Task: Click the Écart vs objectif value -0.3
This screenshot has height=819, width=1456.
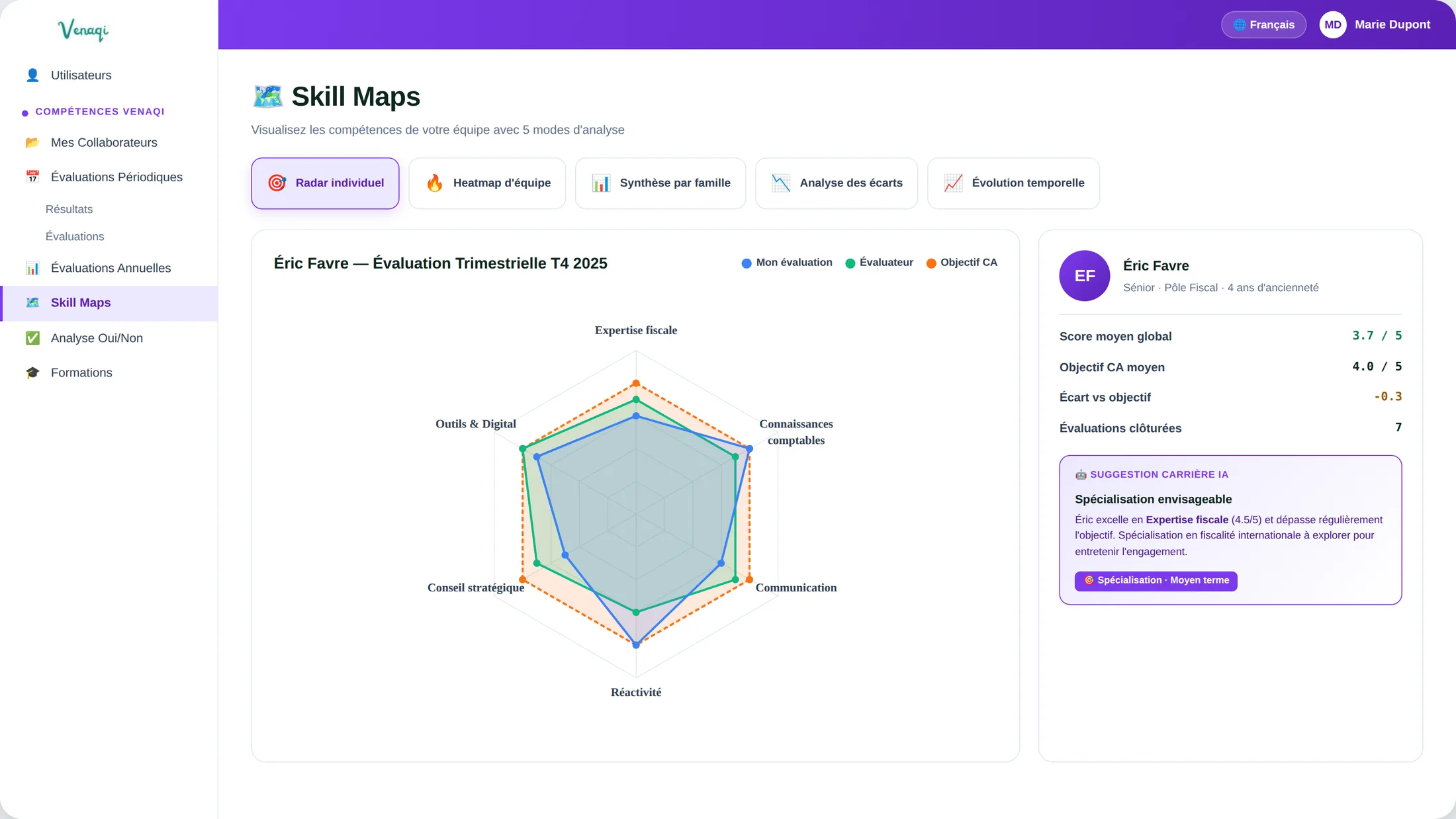Action: click(1388, 397)
